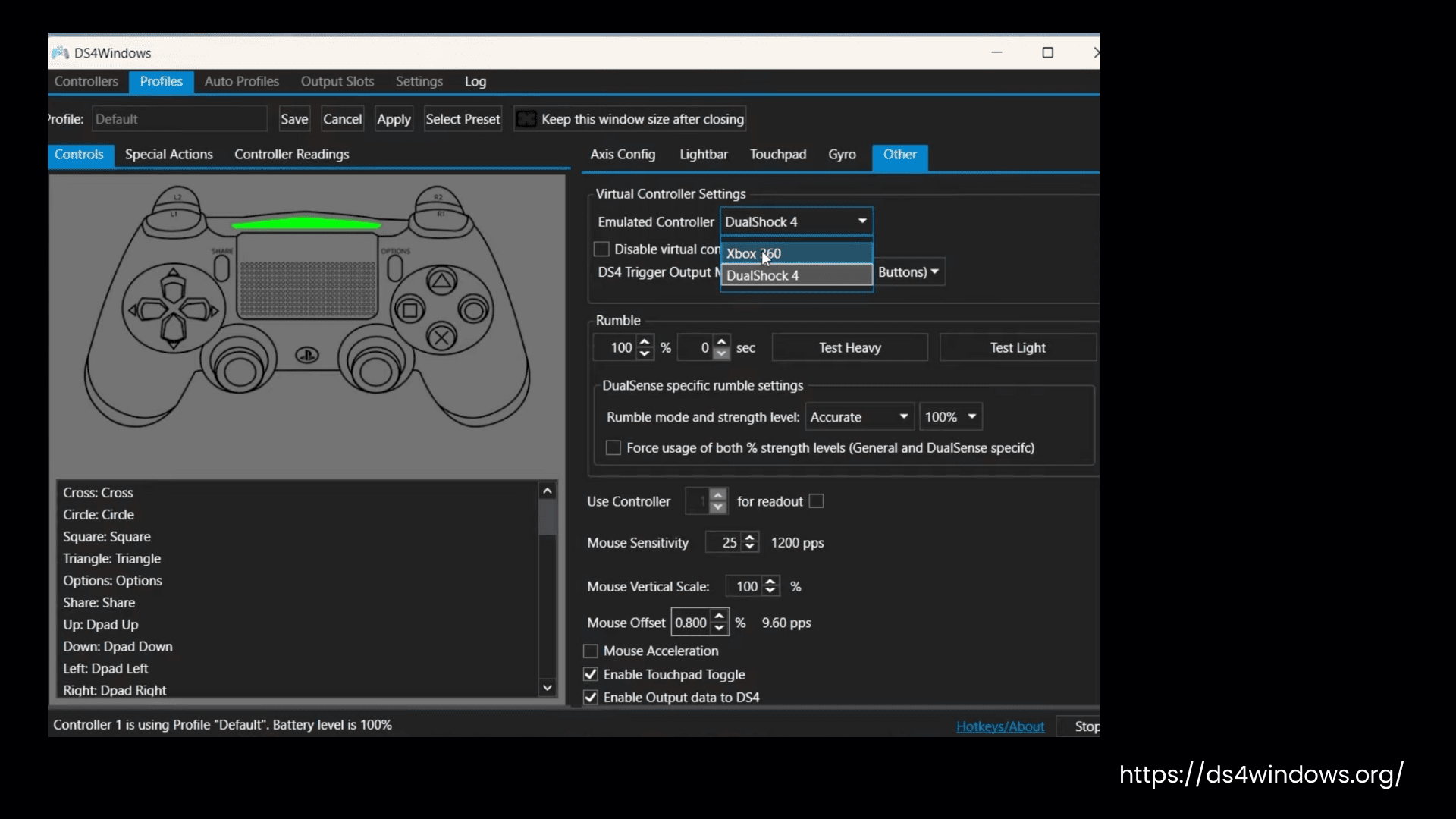Select Dpad Left on the controller diagram
The height and width of the screenshot is (819, 1456).
(147, 309)
